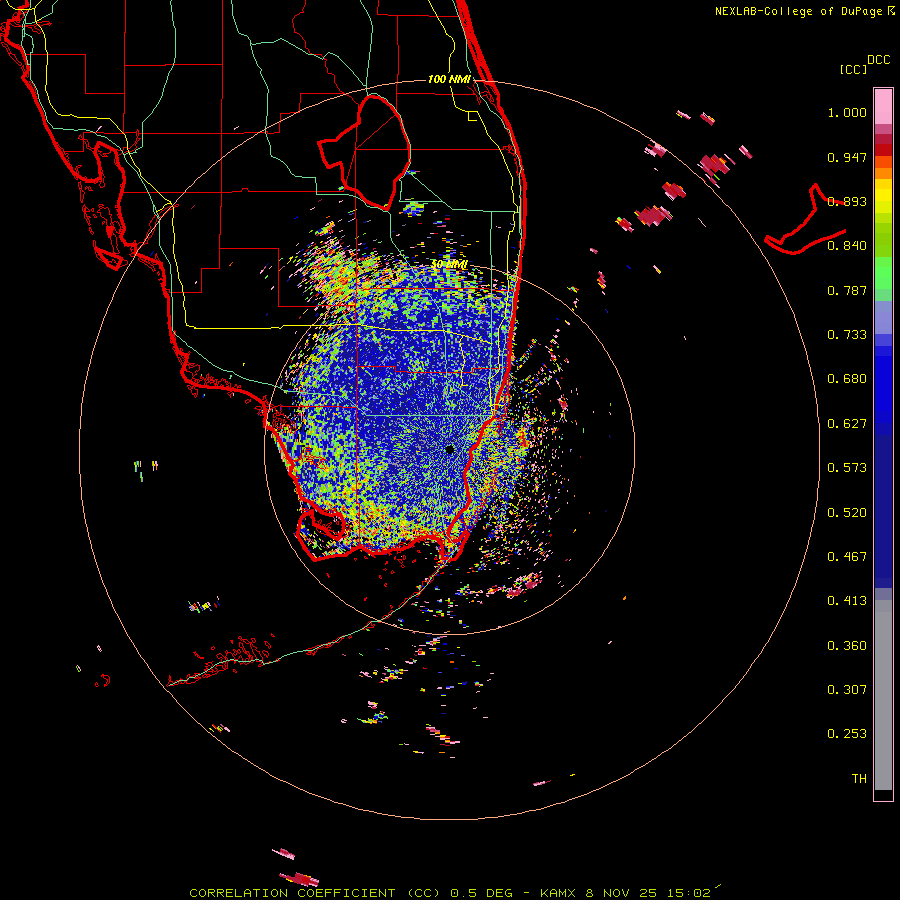Select the 0.893 scale value
The height and width of the screenshot is (900, 900).
click(x=847, y=201)
